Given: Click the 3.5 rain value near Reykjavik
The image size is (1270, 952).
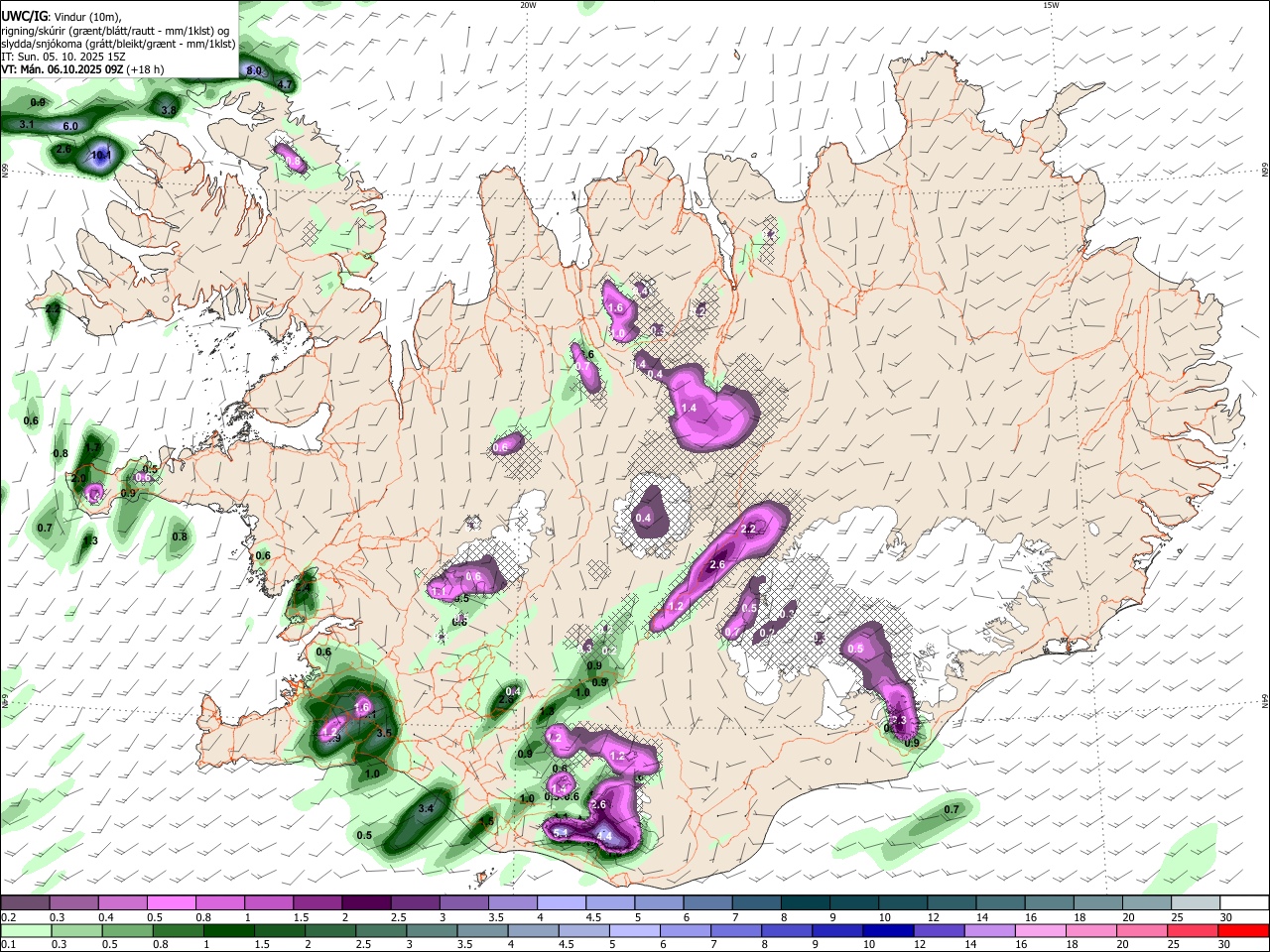Looking at the screenshot, I should pos(386,733).
